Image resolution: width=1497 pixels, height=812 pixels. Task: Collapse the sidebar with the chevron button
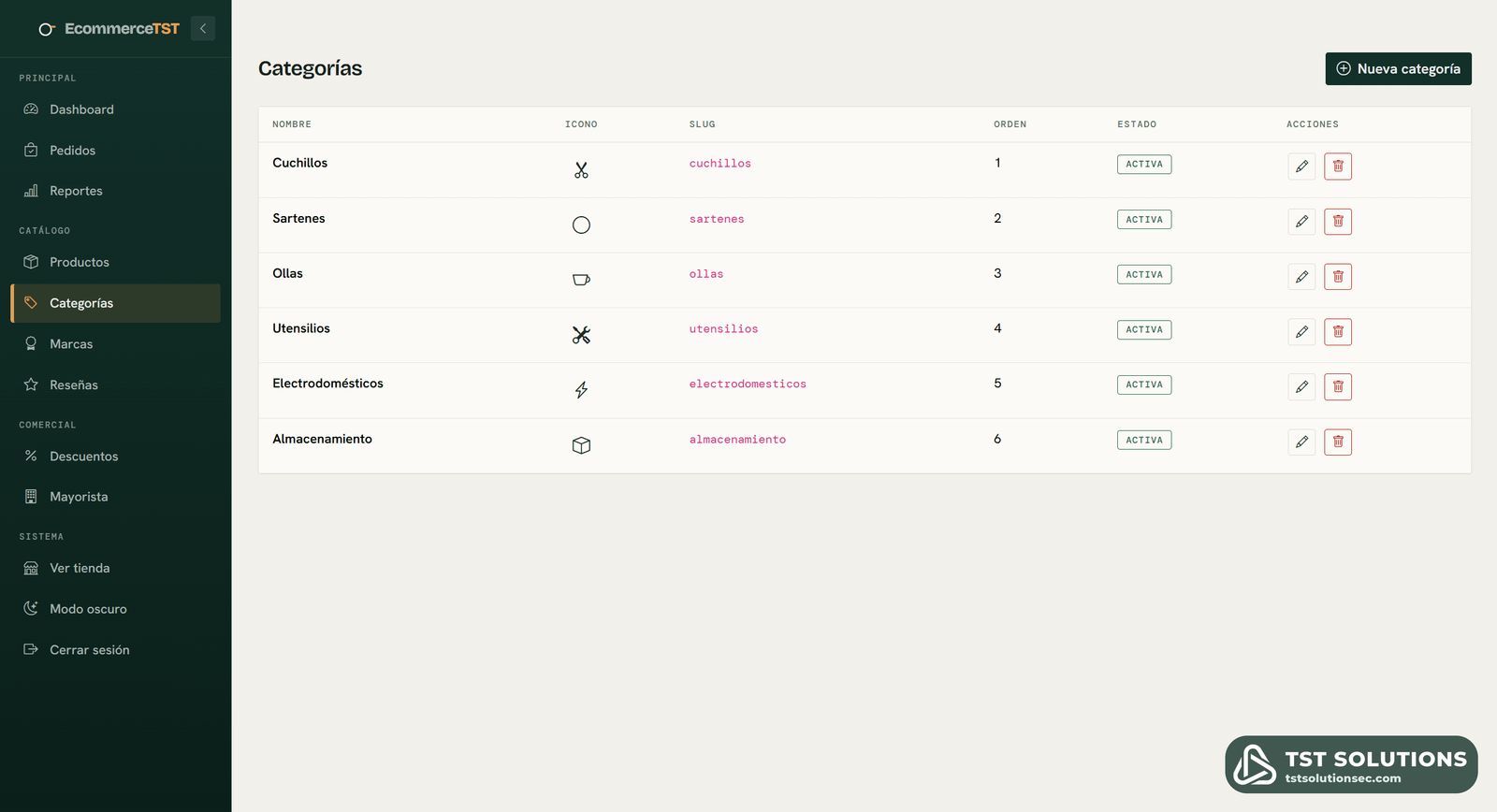203,29
